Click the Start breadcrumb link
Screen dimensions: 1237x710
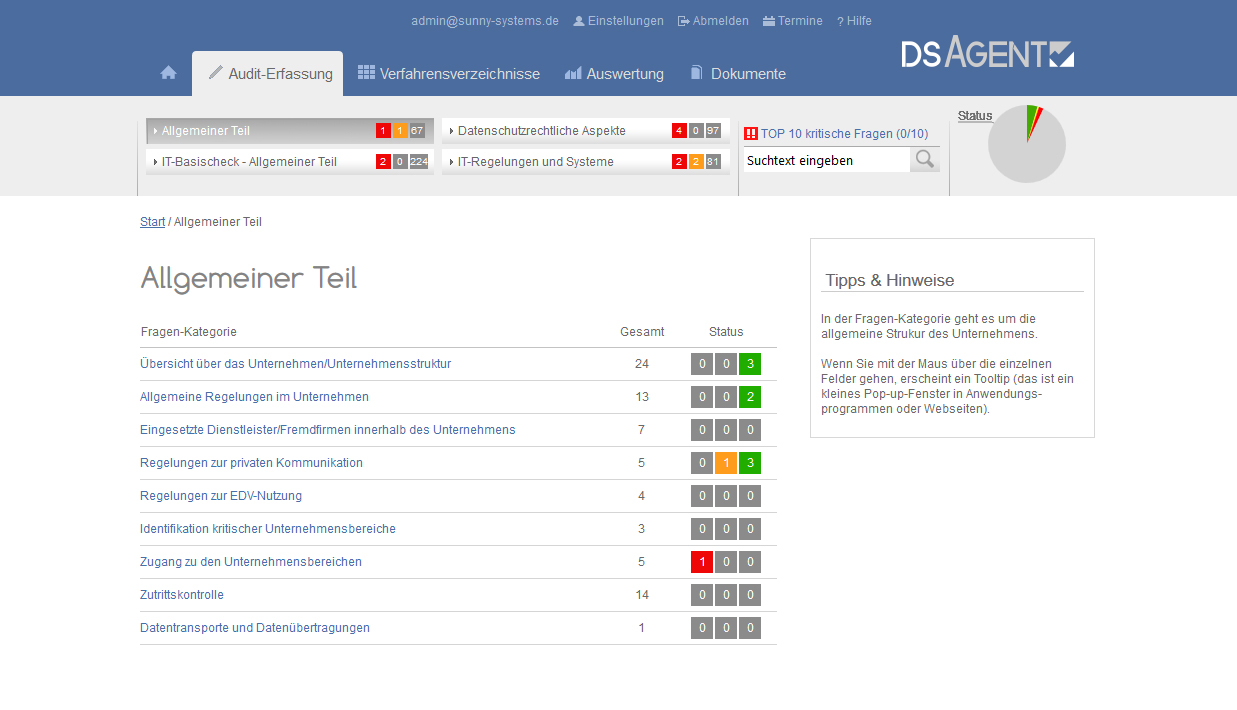(x=152, y=222)
